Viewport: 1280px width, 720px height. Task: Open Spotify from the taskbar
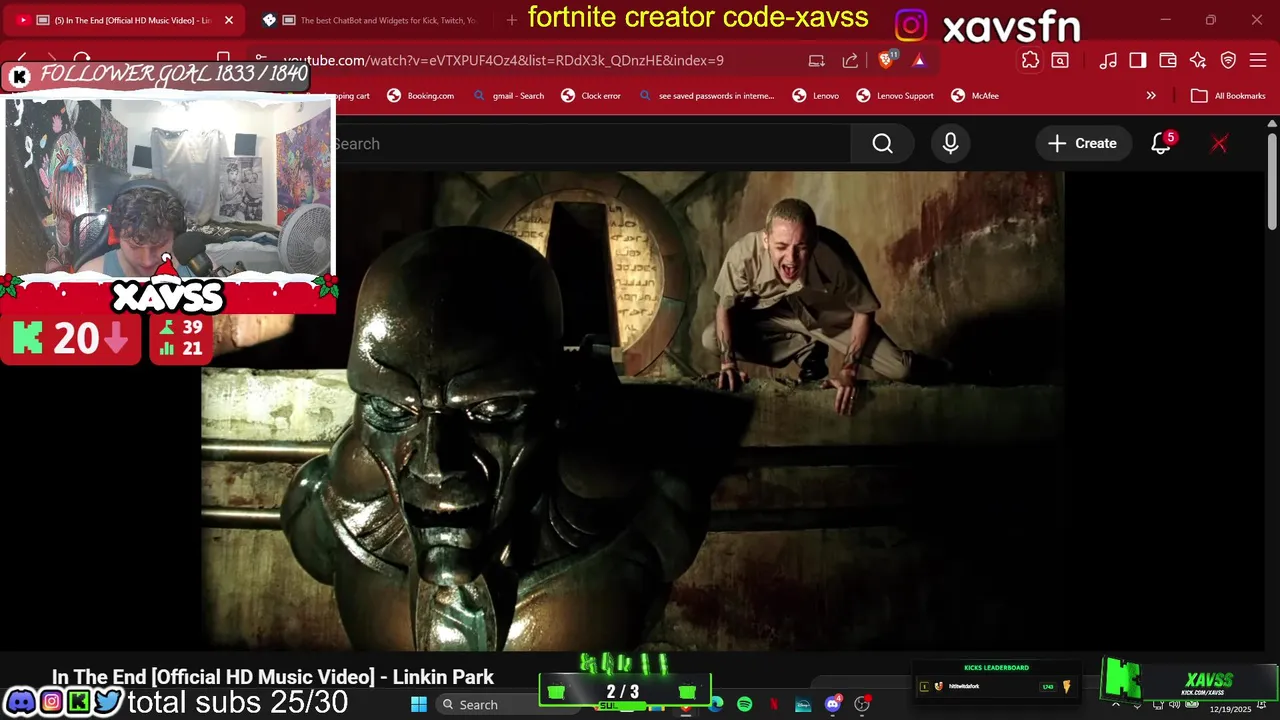[745, 704]
